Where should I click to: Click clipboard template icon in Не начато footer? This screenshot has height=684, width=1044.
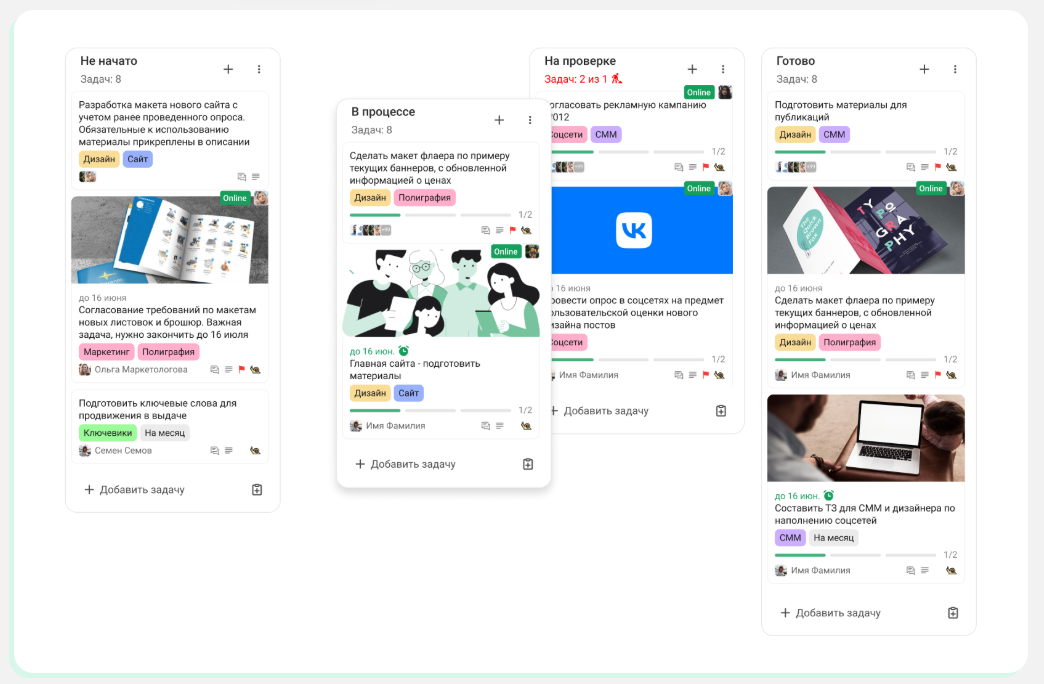(x=257, y=490)
